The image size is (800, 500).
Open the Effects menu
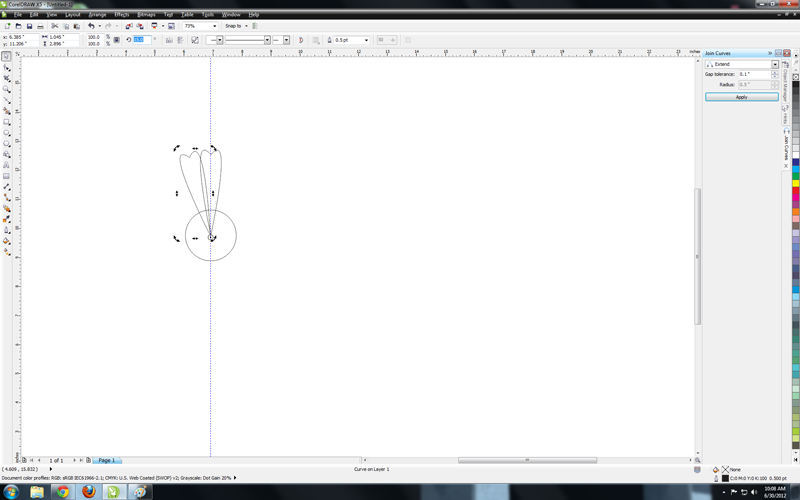(x=122, y=15)
